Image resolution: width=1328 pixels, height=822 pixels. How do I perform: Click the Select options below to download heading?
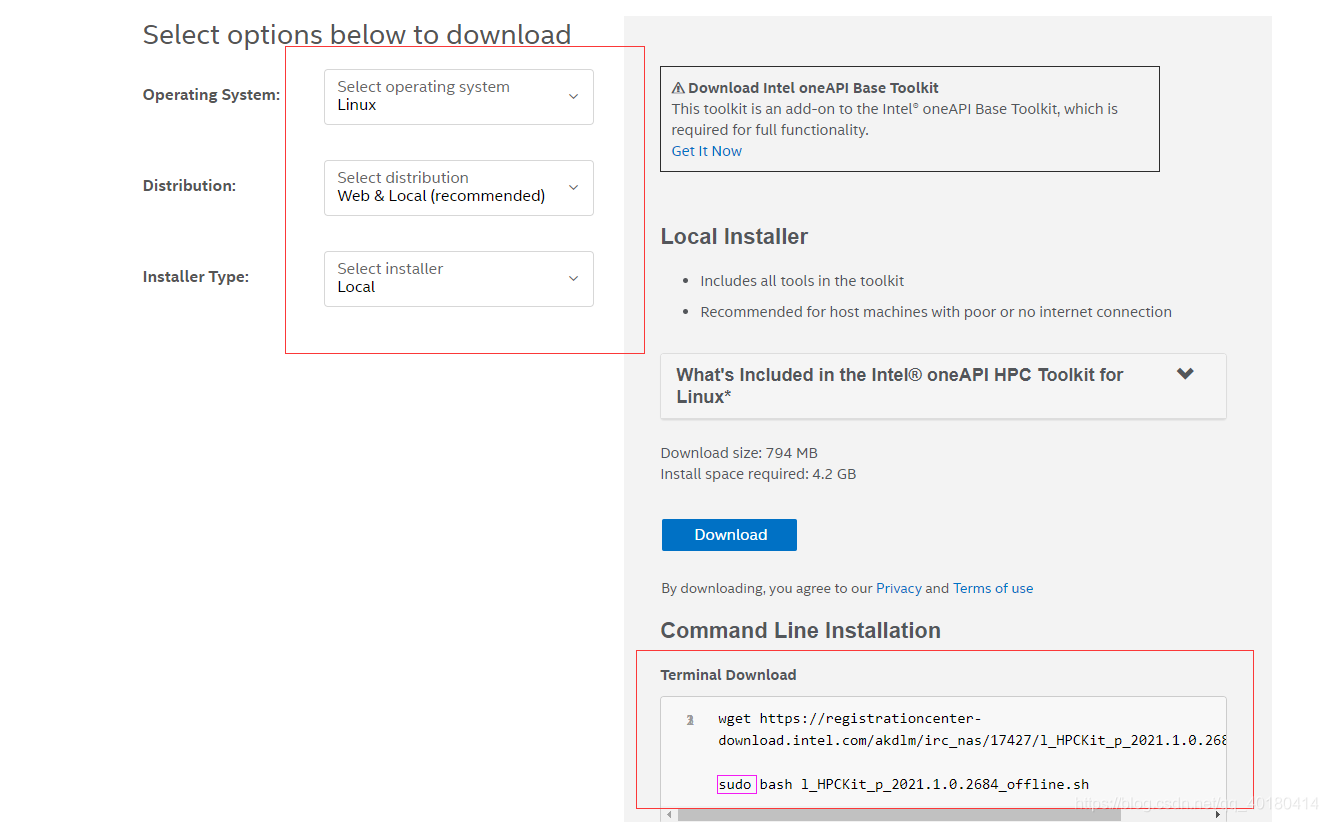tap(357, 35)
